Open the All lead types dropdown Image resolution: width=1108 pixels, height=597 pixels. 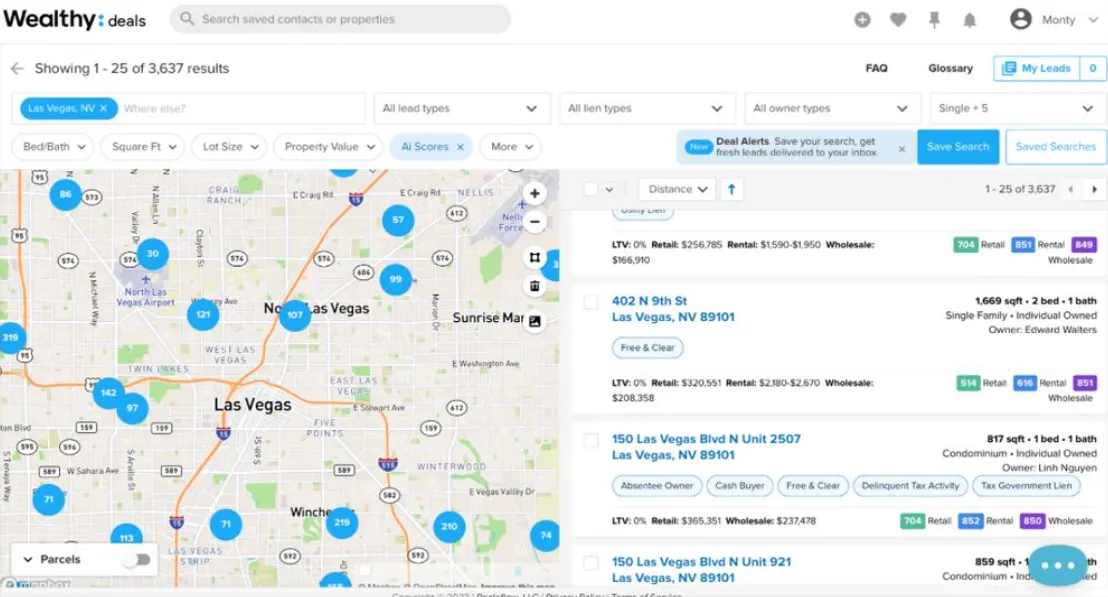click(461, 108)
